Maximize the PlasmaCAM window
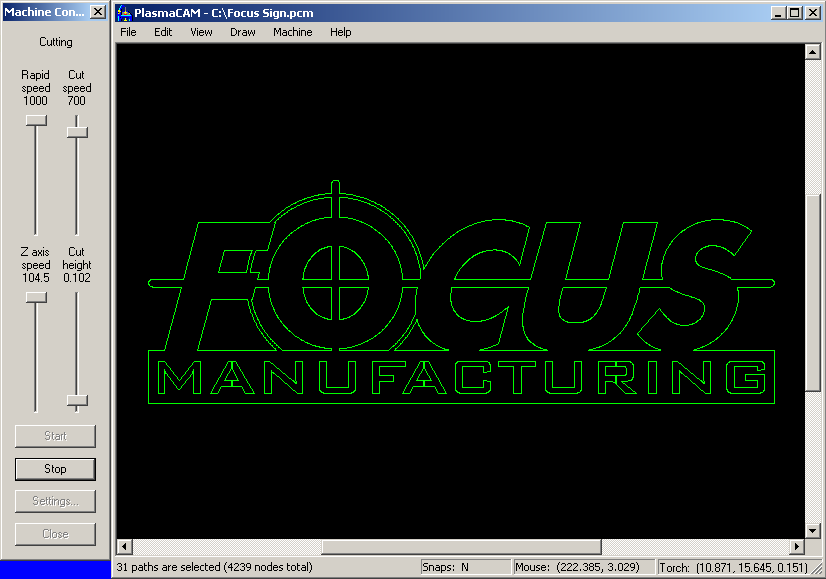This screenshot has height=579, width=826. 795,13
